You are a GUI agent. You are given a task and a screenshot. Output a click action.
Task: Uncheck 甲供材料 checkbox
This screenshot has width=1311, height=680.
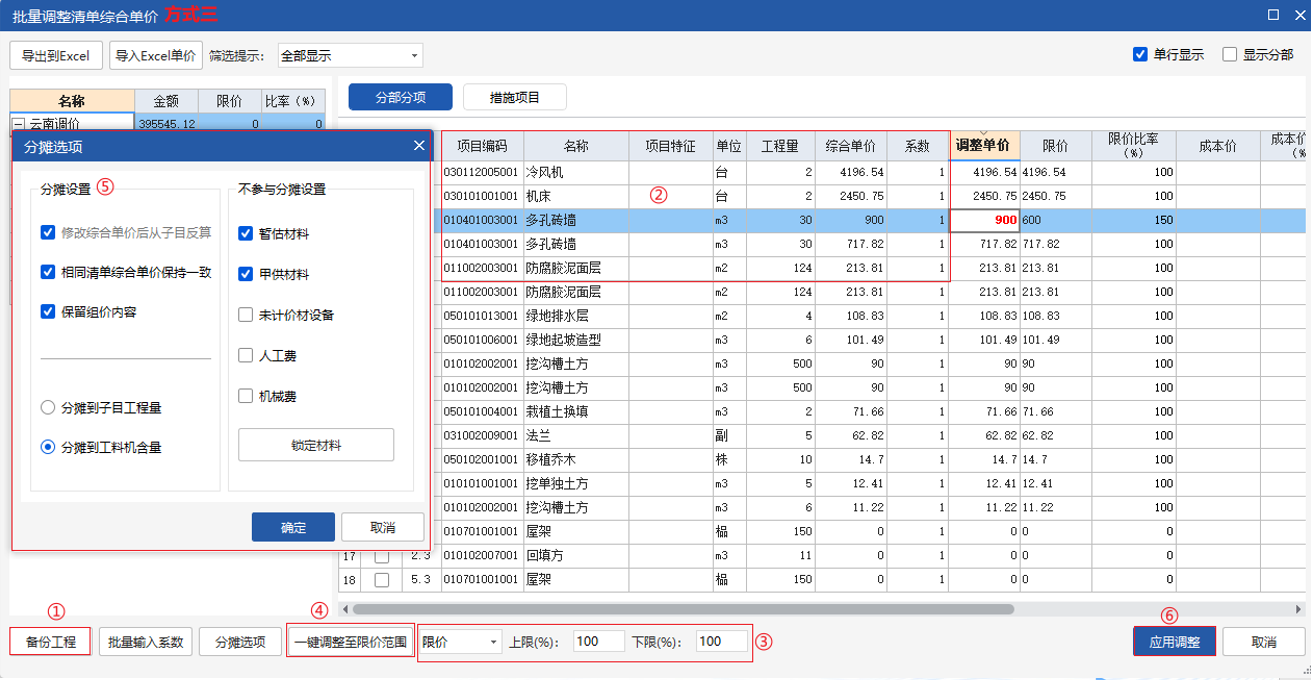click(246, 274)
